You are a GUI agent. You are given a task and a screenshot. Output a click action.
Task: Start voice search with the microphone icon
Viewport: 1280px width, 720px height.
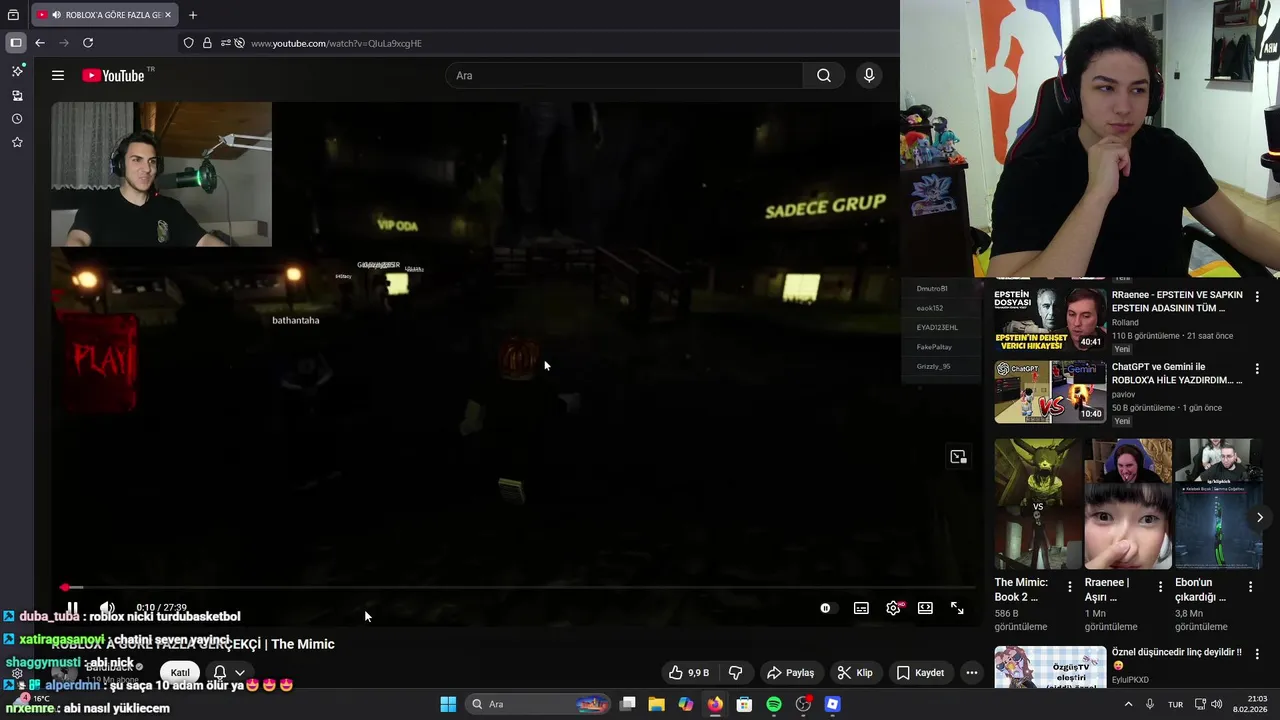tap(869, 75)
